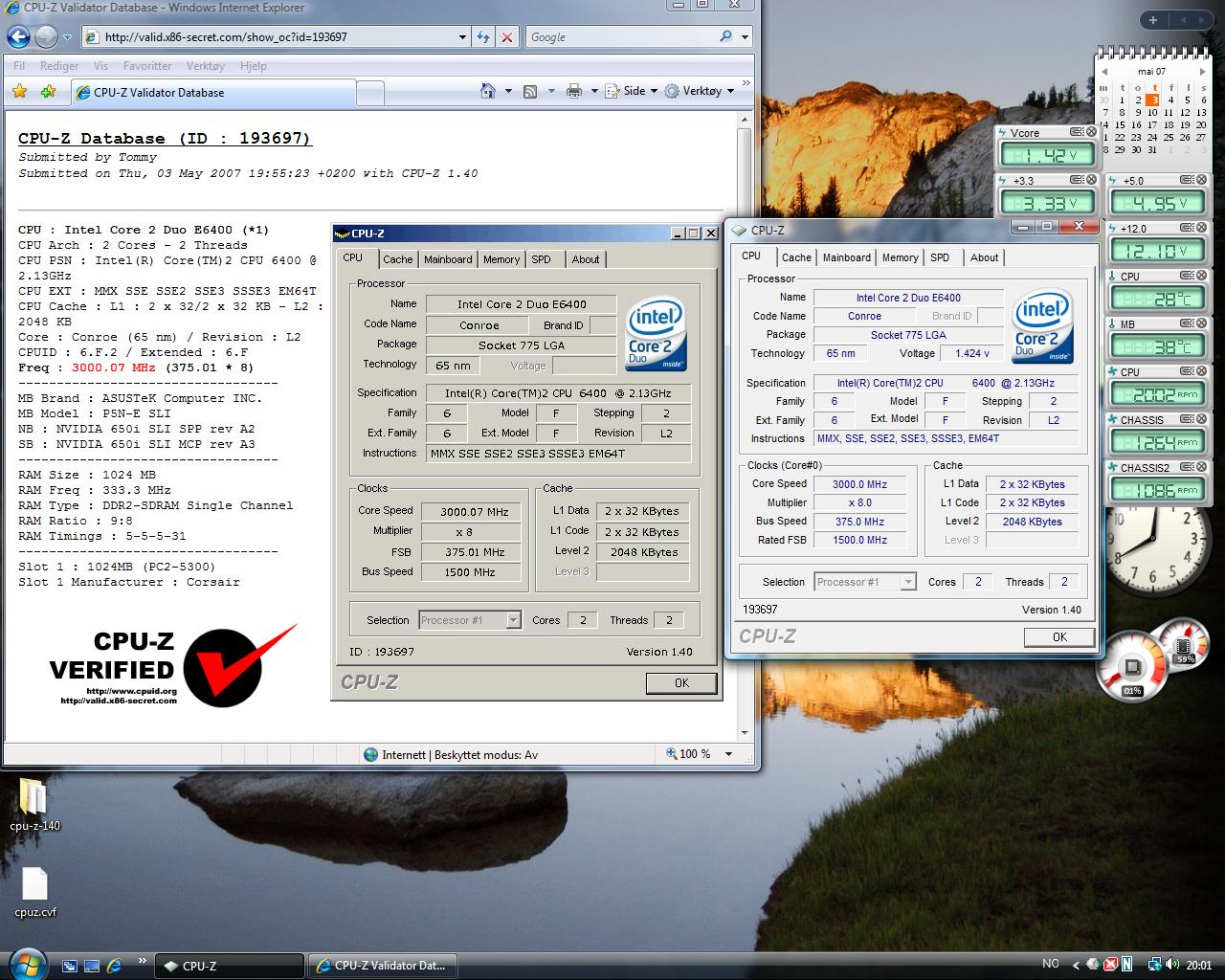Open settings of +12.0 gadget
Viewport: 1225px width, 980px height.
click(x=1187, y=228)
